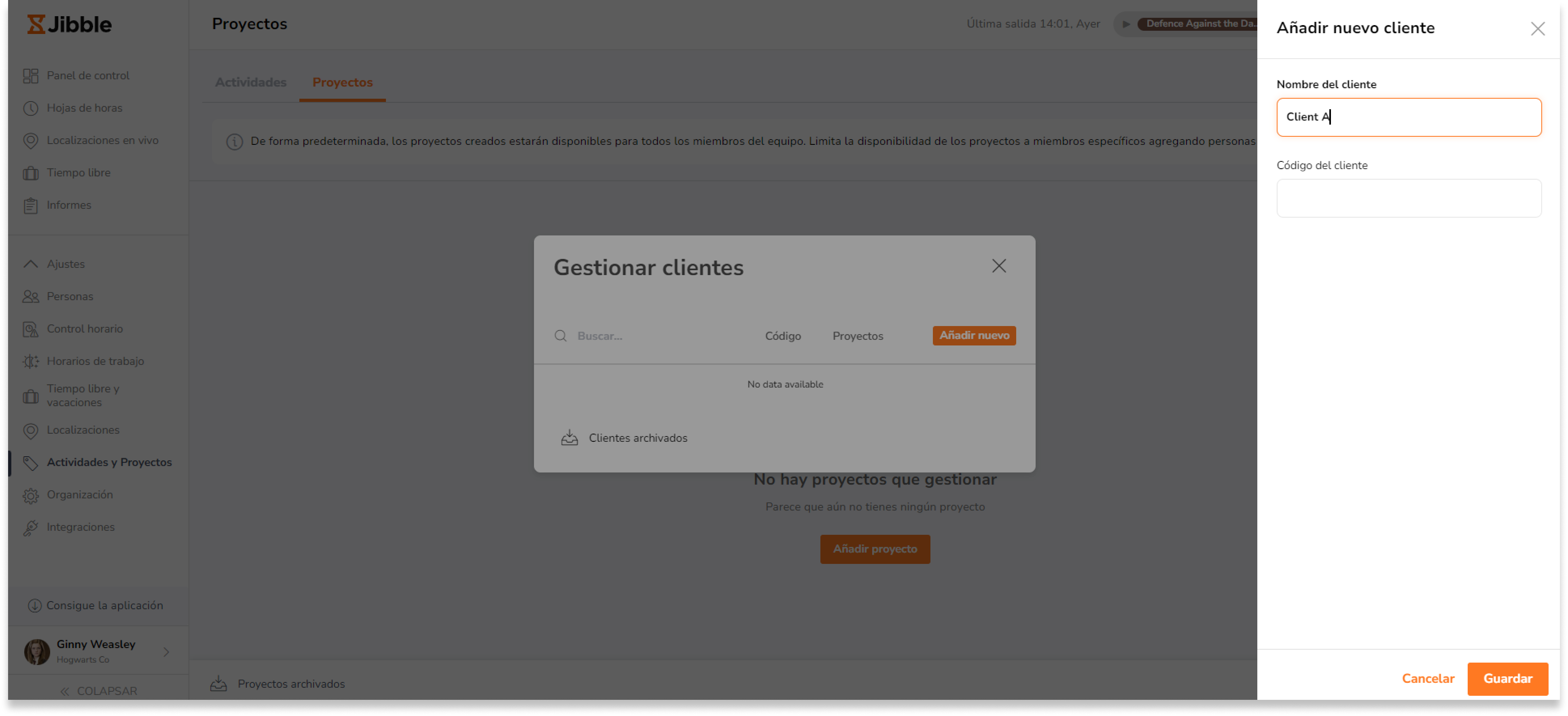Switch to the Actividades tab
This screenshot has width=1568, height=716.
pos(250,82)
